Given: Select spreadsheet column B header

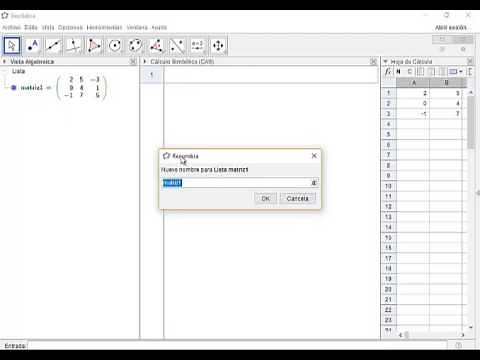Looking at the screenshot, I should [x=446, y=83].
